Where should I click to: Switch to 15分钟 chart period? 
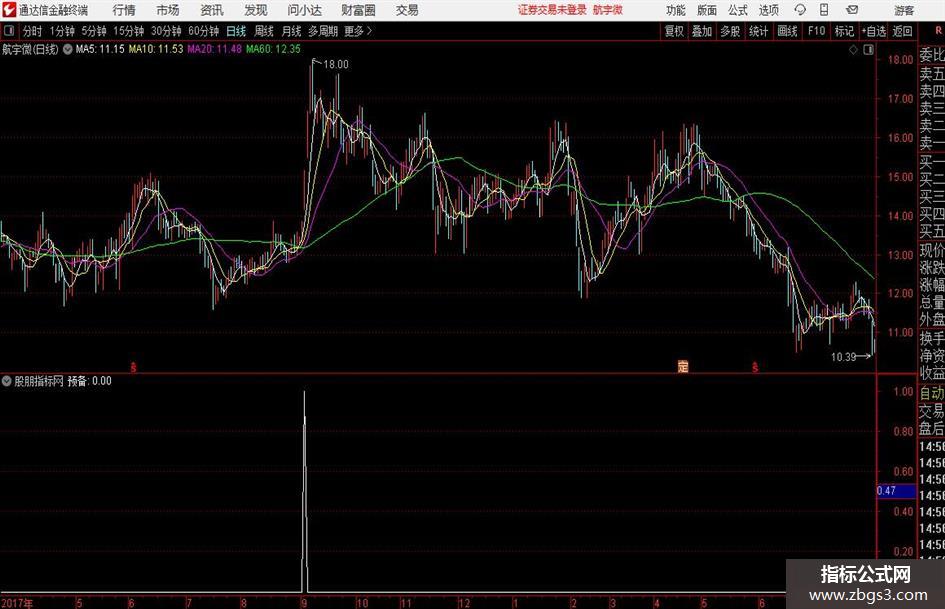tap(129, 31)
